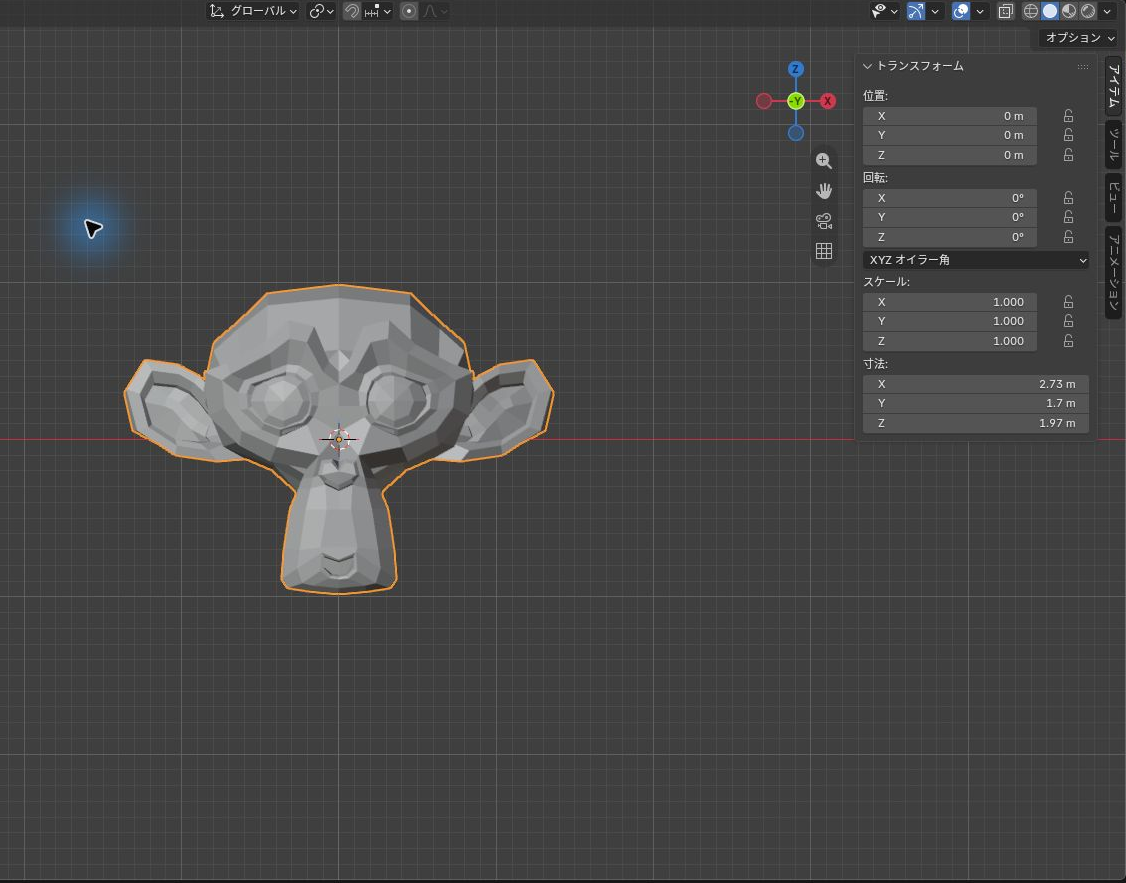Click the rotation Y value field
The height and width of the screenshot is (883, 1126).
949,217
